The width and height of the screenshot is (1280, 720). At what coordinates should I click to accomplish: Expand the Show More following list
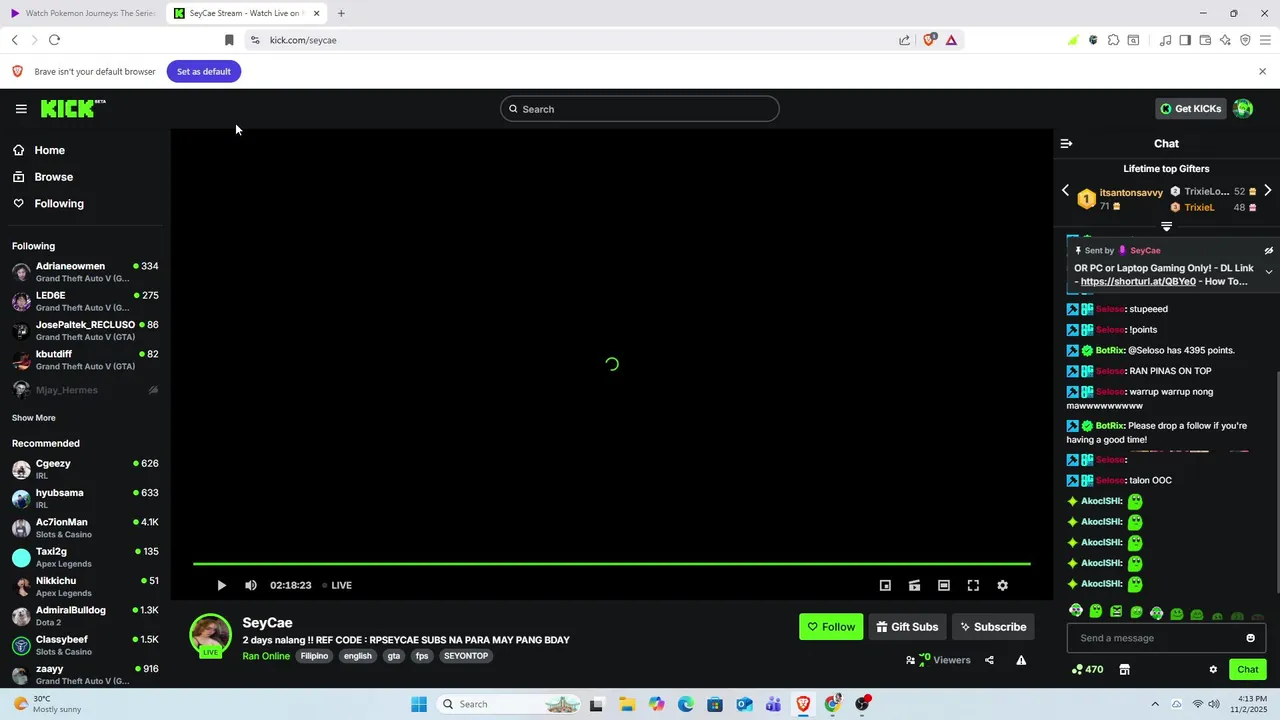coord(34,418)
